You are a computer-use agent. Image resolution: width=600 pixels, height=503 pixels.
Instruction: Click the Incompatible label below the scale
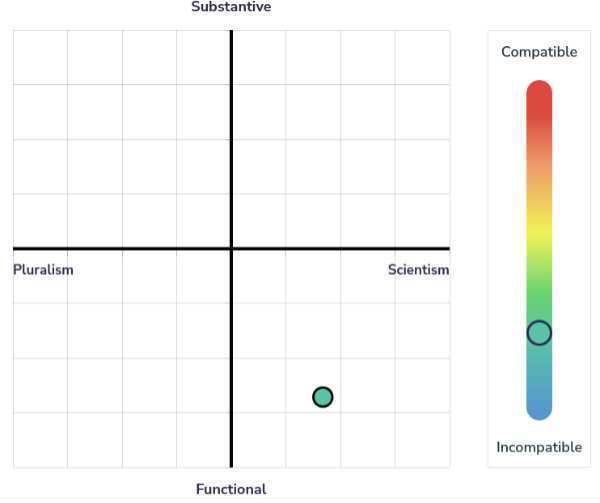539,447
